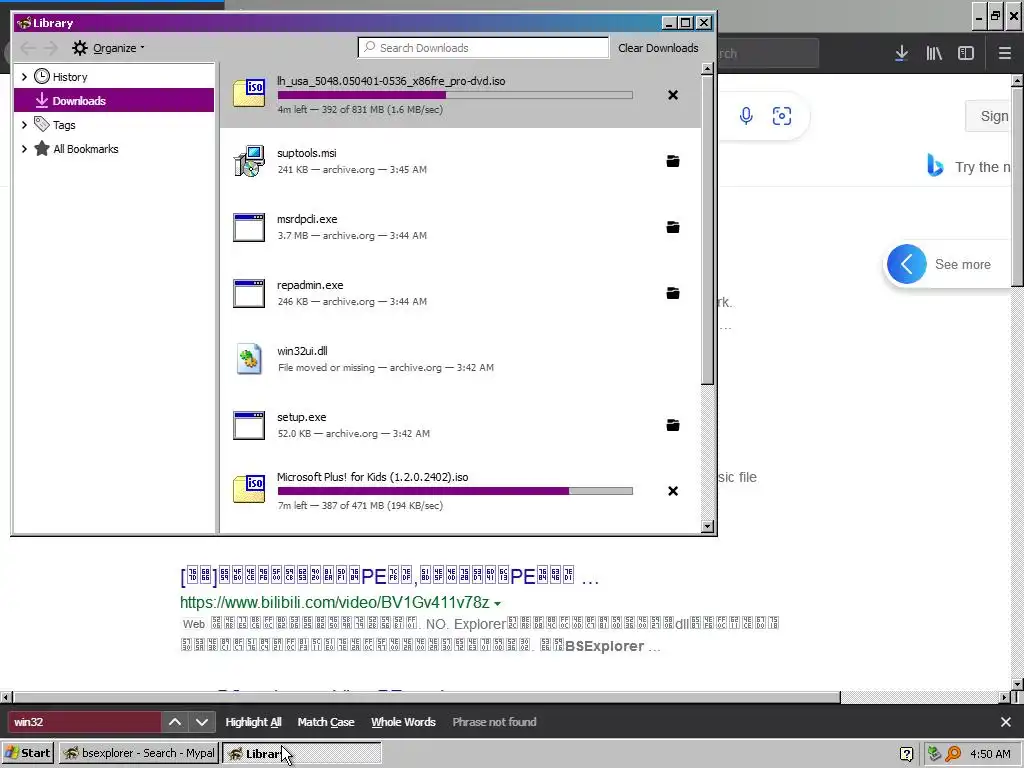
Task: Go to next find-bar match
Action: [x=202, y=722]
